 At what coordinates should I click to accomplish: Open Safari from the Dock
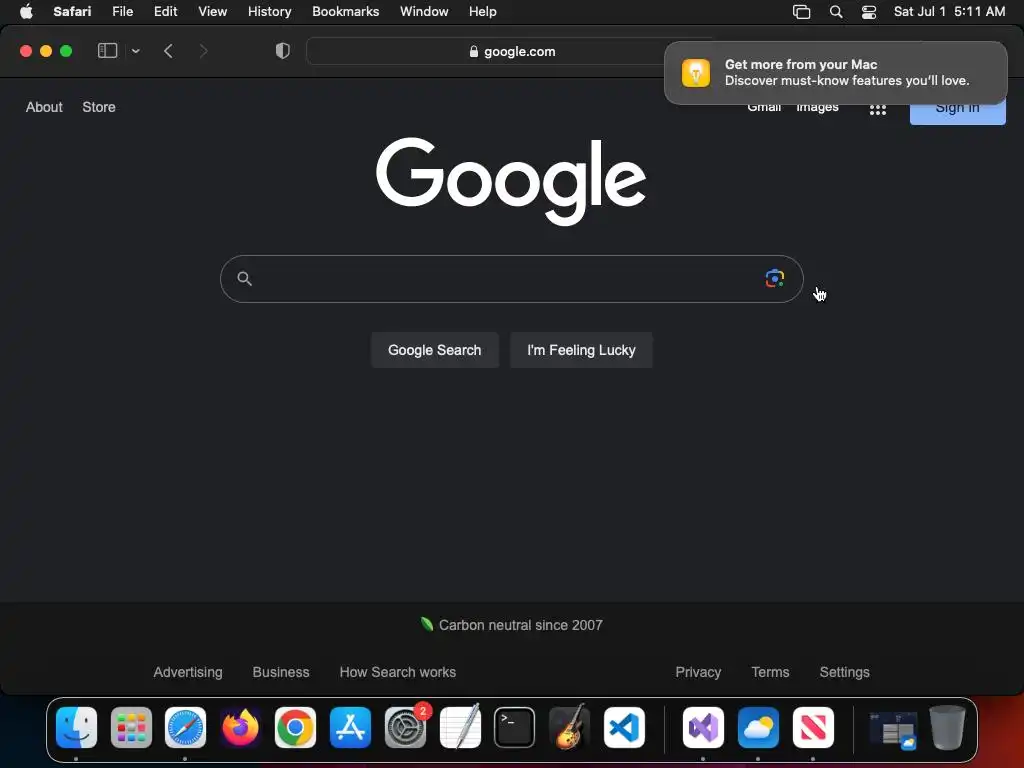coord(185,727)
